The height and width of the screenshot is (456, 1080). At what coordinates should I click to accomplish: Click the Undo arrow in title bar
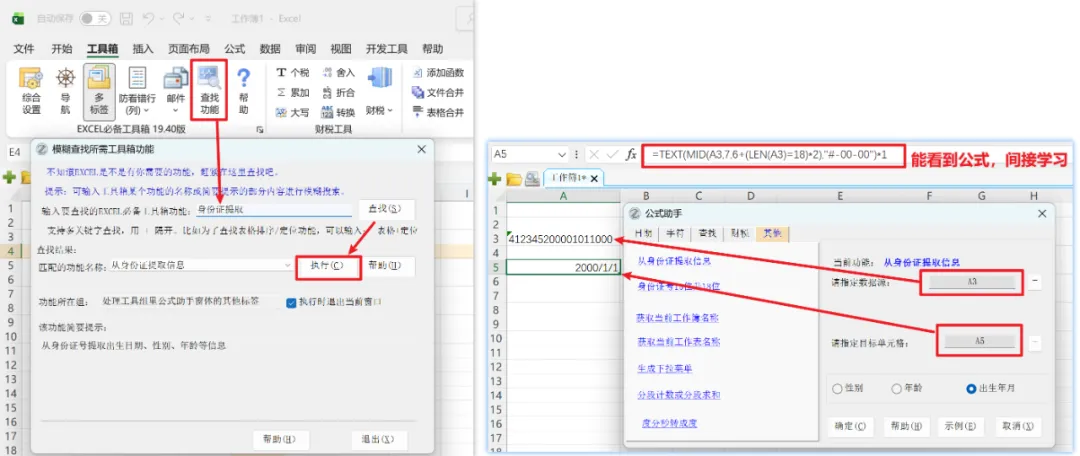pos(149,19)
